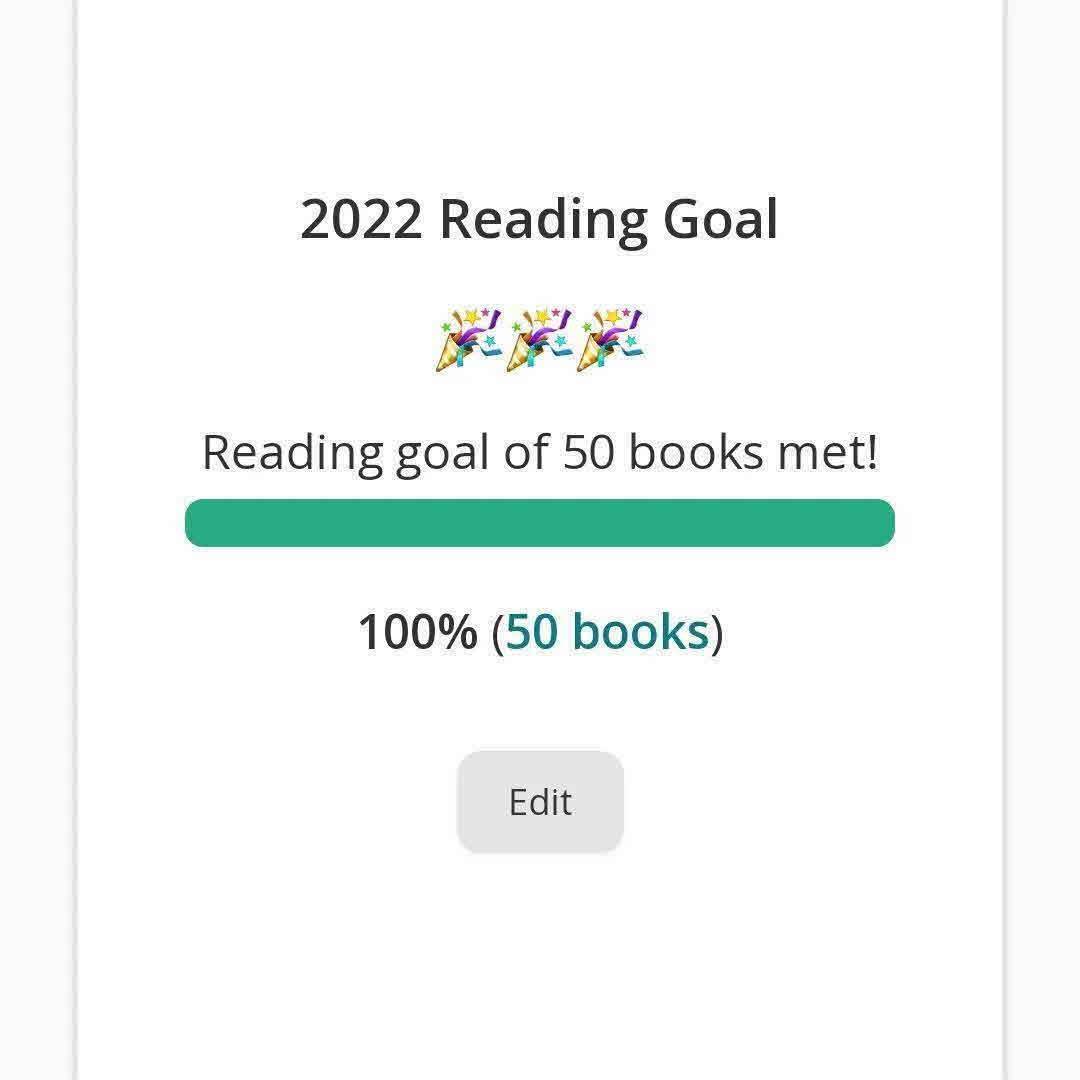Click the closing parenthesis after "50 books"
1080x1080 pixels.
click(716, 633)
